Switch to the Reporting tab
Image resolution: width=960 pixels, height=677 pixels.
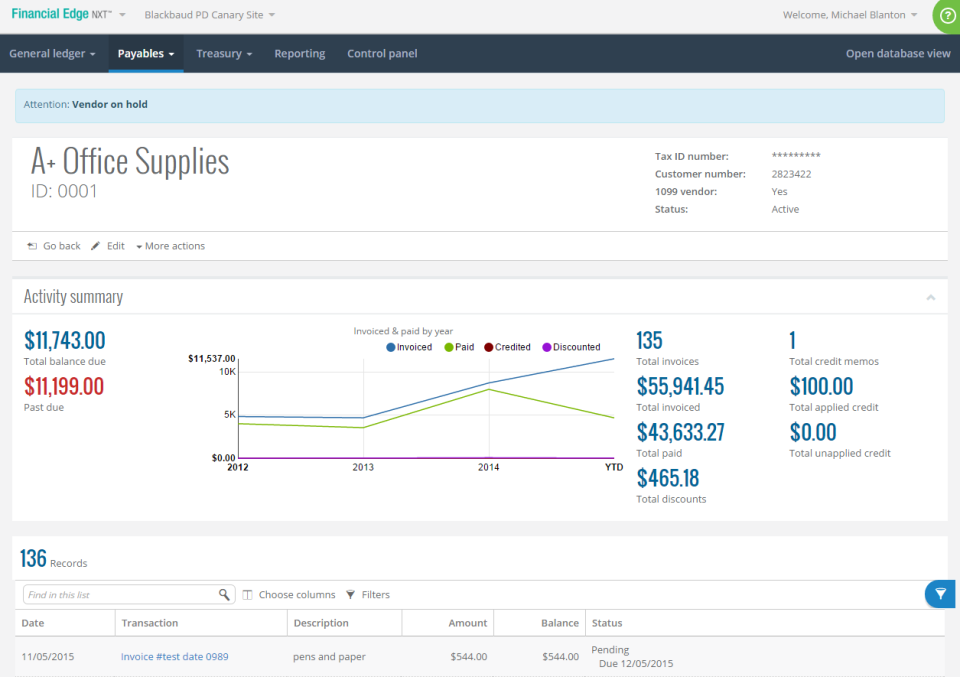pyautogui.click(x=299, y=53)
